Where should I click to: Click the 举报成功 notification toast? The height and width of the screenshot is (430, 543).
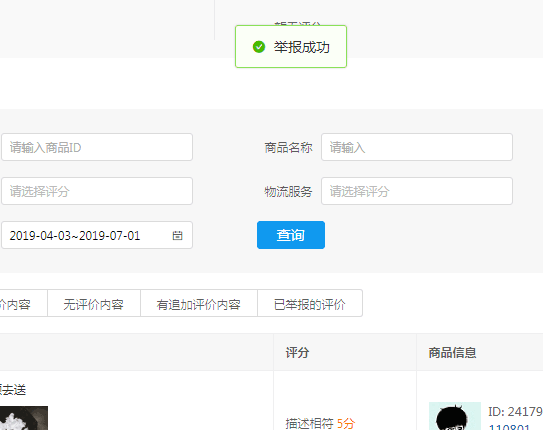click(x=291, y=46)
